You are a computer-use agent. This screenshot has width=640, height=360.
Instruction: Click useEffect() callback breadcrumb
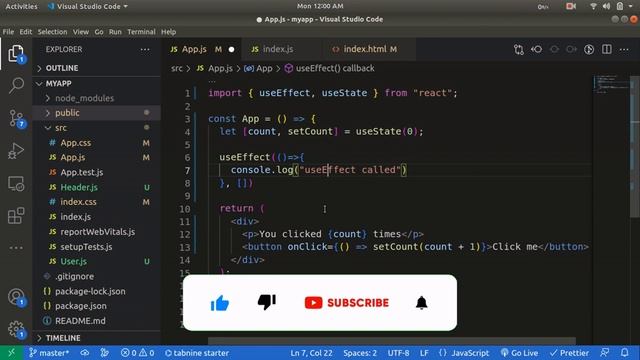(330, 68)
